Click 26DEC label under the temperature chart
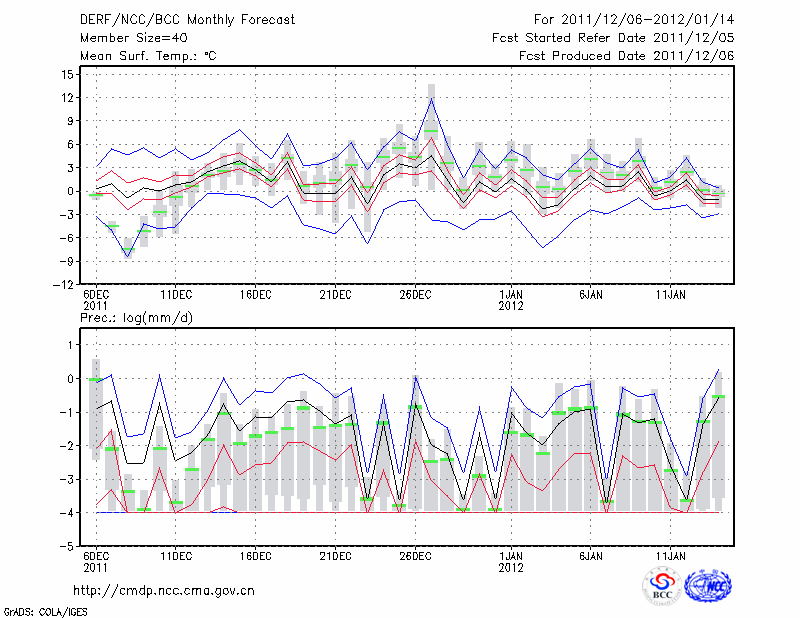This screenshot has width=800, height=618. pos(415,295)
